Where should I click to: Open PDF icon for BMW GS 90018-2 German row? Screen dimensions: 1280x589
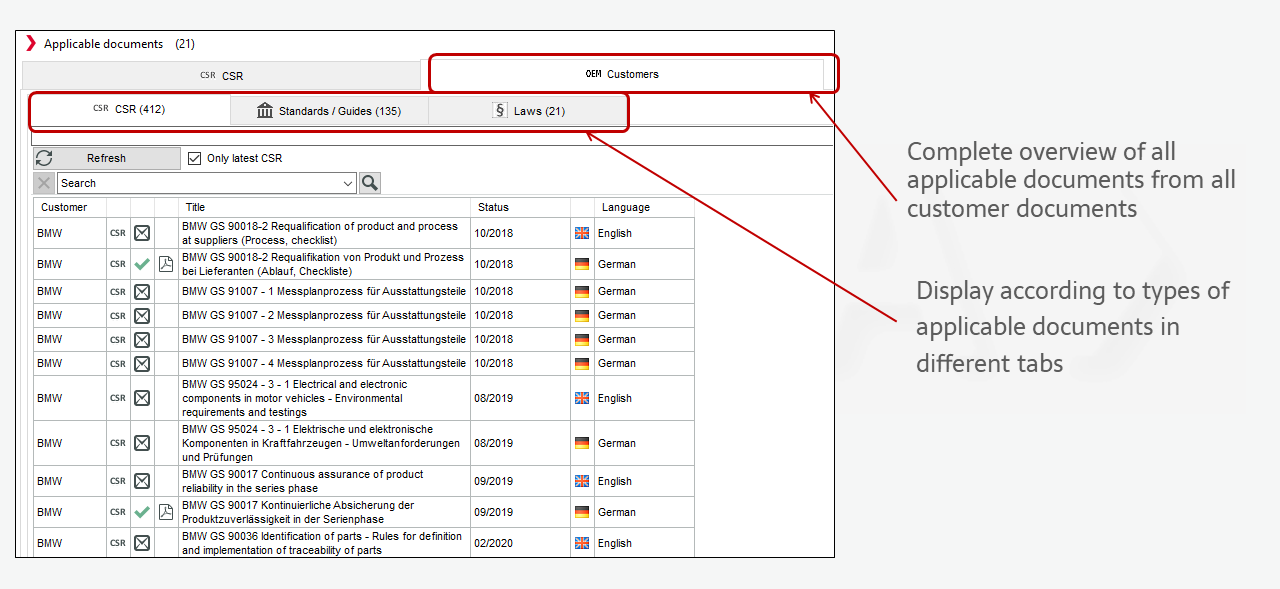coord(166,264)
